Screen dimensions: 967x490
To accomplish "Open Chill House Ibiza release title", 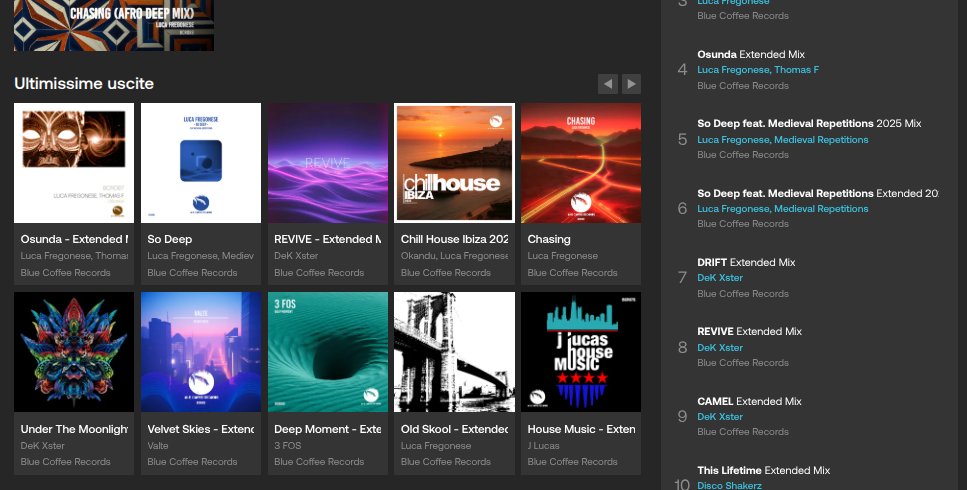I will coord(455,239).
